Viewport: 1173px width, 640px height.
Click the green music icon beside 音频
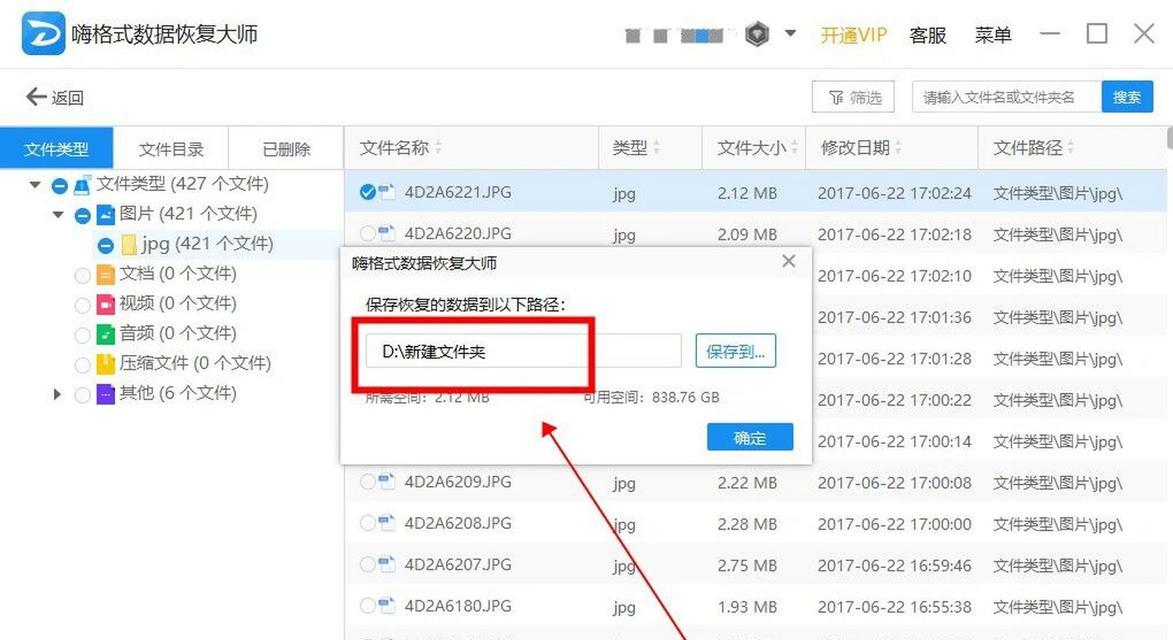(105, 334)
